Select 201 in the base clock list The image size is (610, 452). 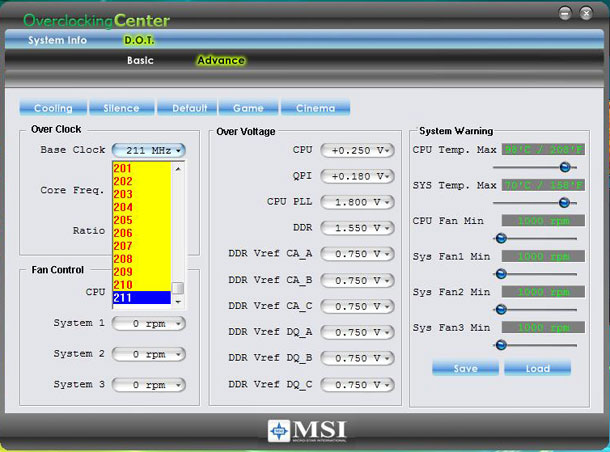pyautogui.click(x=142, y=168)
